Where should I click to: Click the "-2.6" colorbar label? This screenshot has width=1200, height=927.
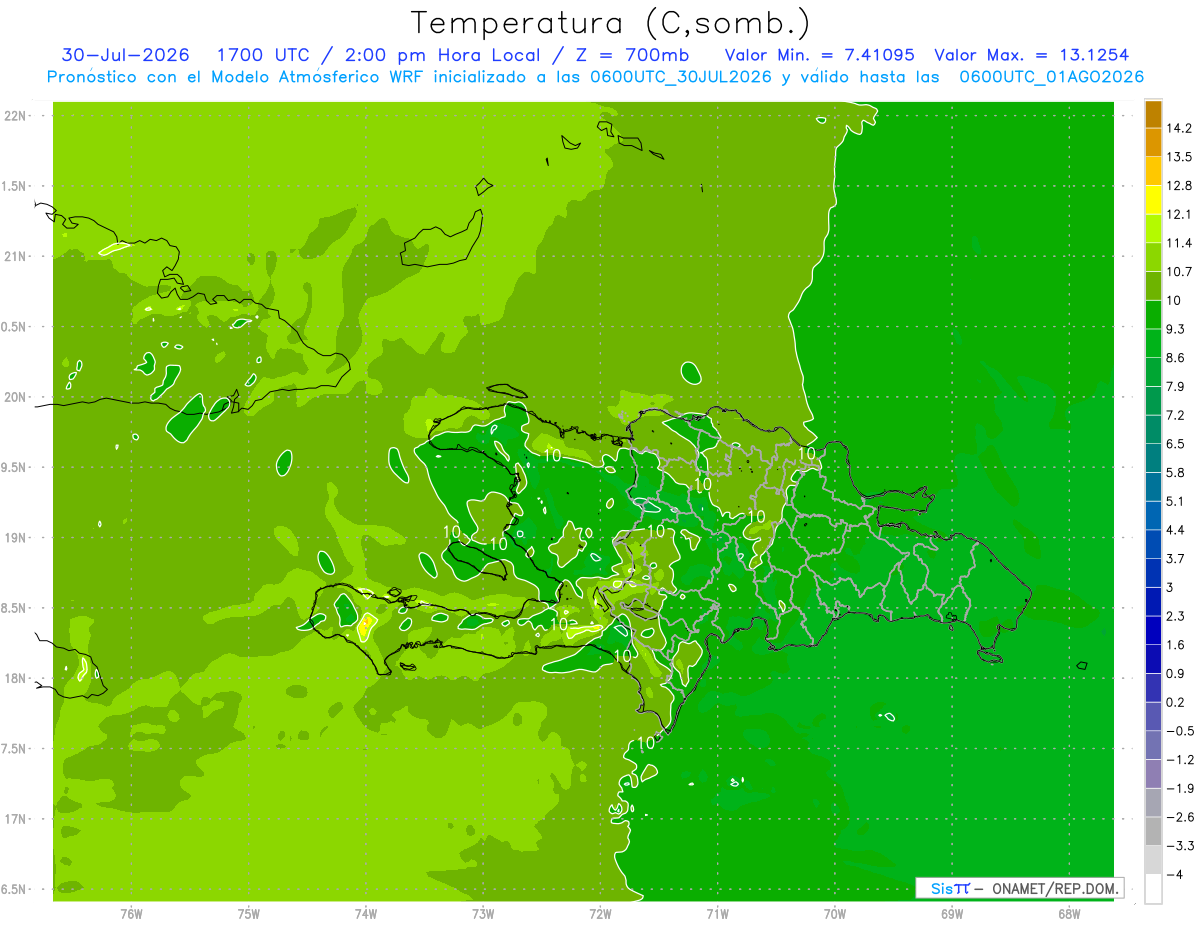point(1179,817)
